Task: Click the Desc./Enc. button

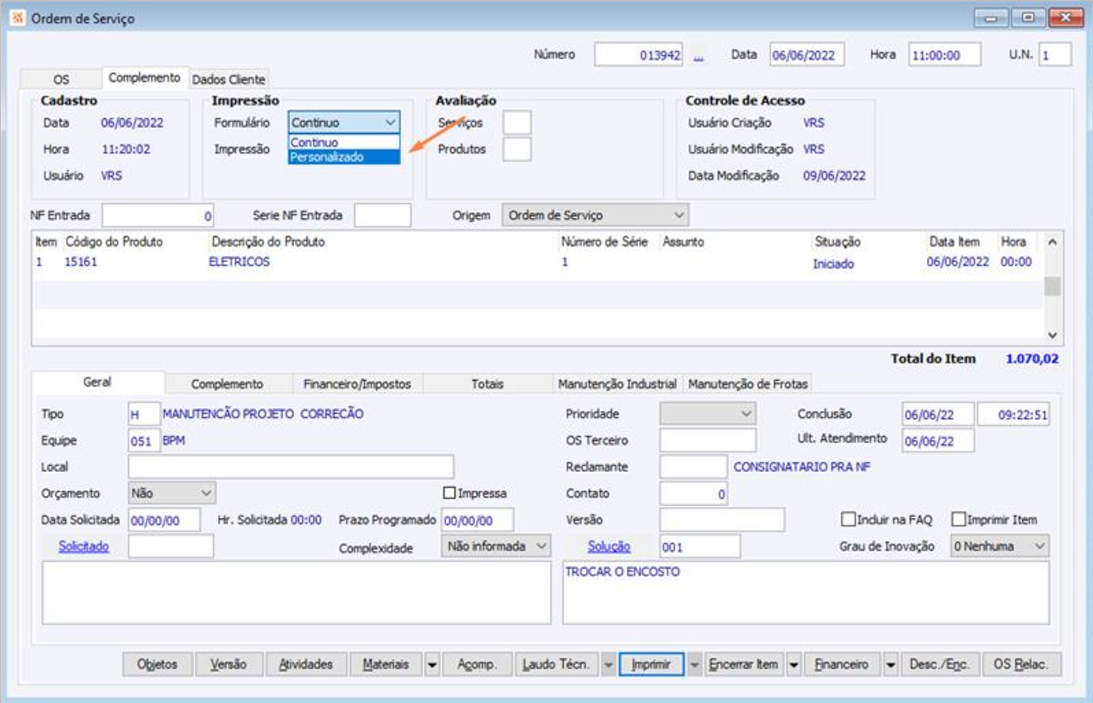Action: point(940,665)
